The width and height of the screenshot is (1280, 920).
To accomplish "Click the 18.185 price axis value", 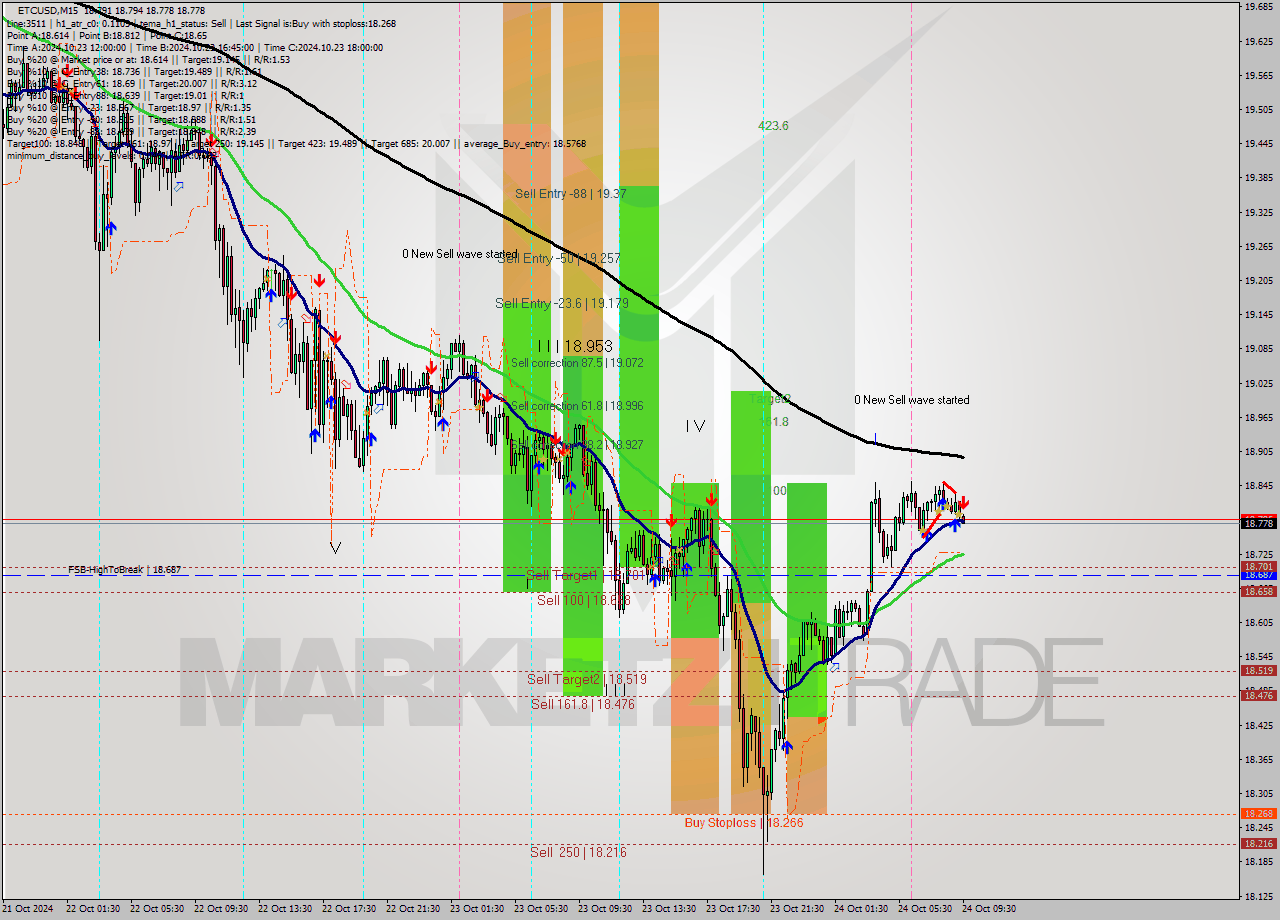I will click(1258, 862).
